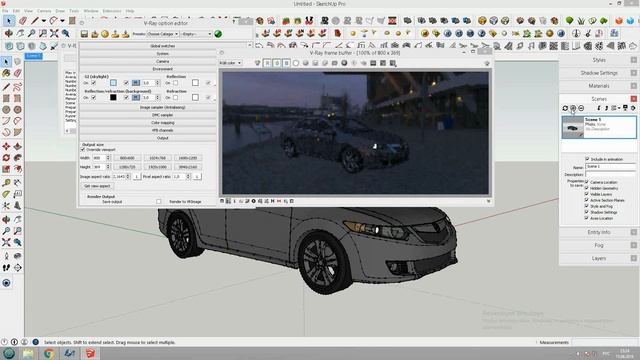Click the Get view aspect button

coord(97,186)
